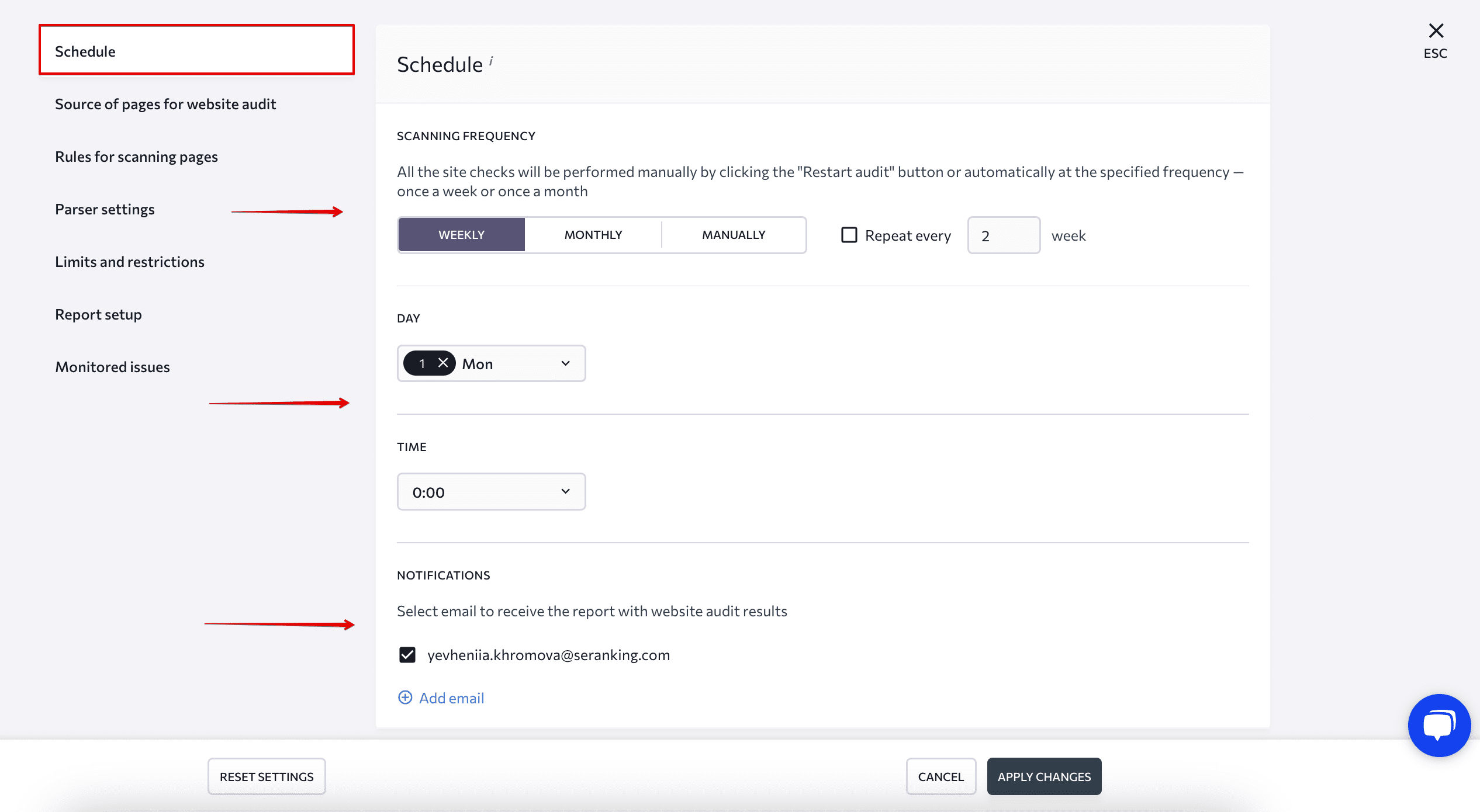Image resolution: width=1480 pixels, height=812 pixels.
Task: Expand the Day dropdown arrow
Action: [565, 363]
